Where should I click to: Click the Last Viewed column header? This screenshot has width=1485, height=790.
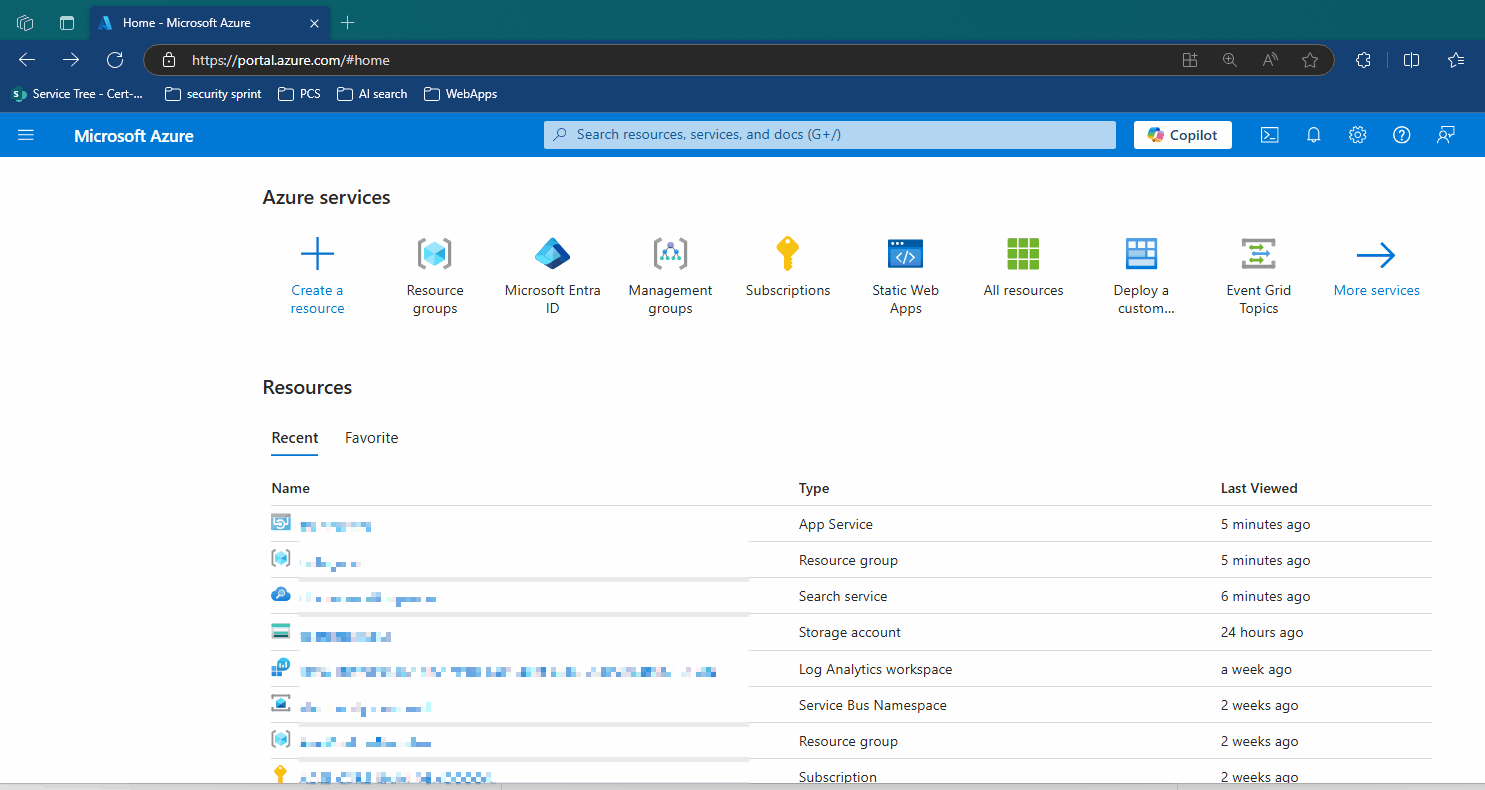pos(1259,489)
